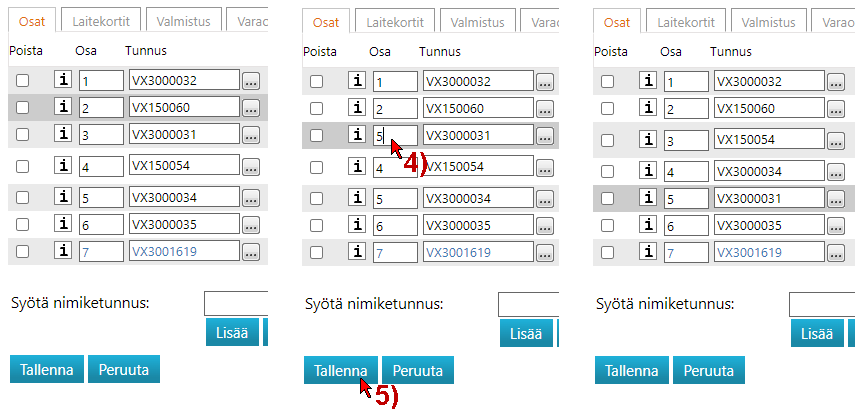855x409 pixels.
Task: Open ellipsis picker for VX3001619 in right panel
Action: (836, 253)
